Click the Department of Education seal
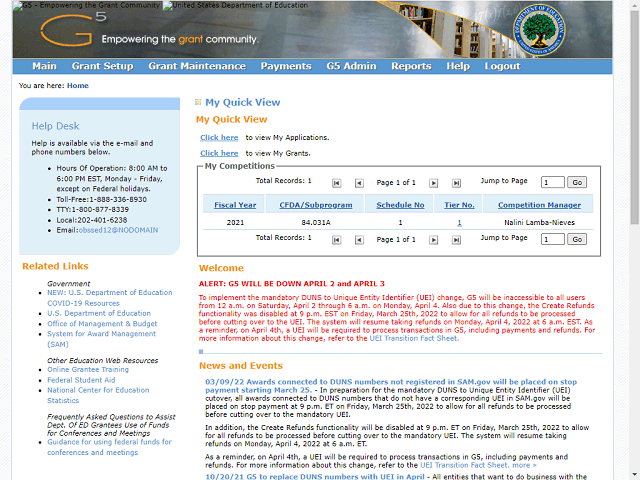The height and width of the screenshot is (480, 640). 539,30
